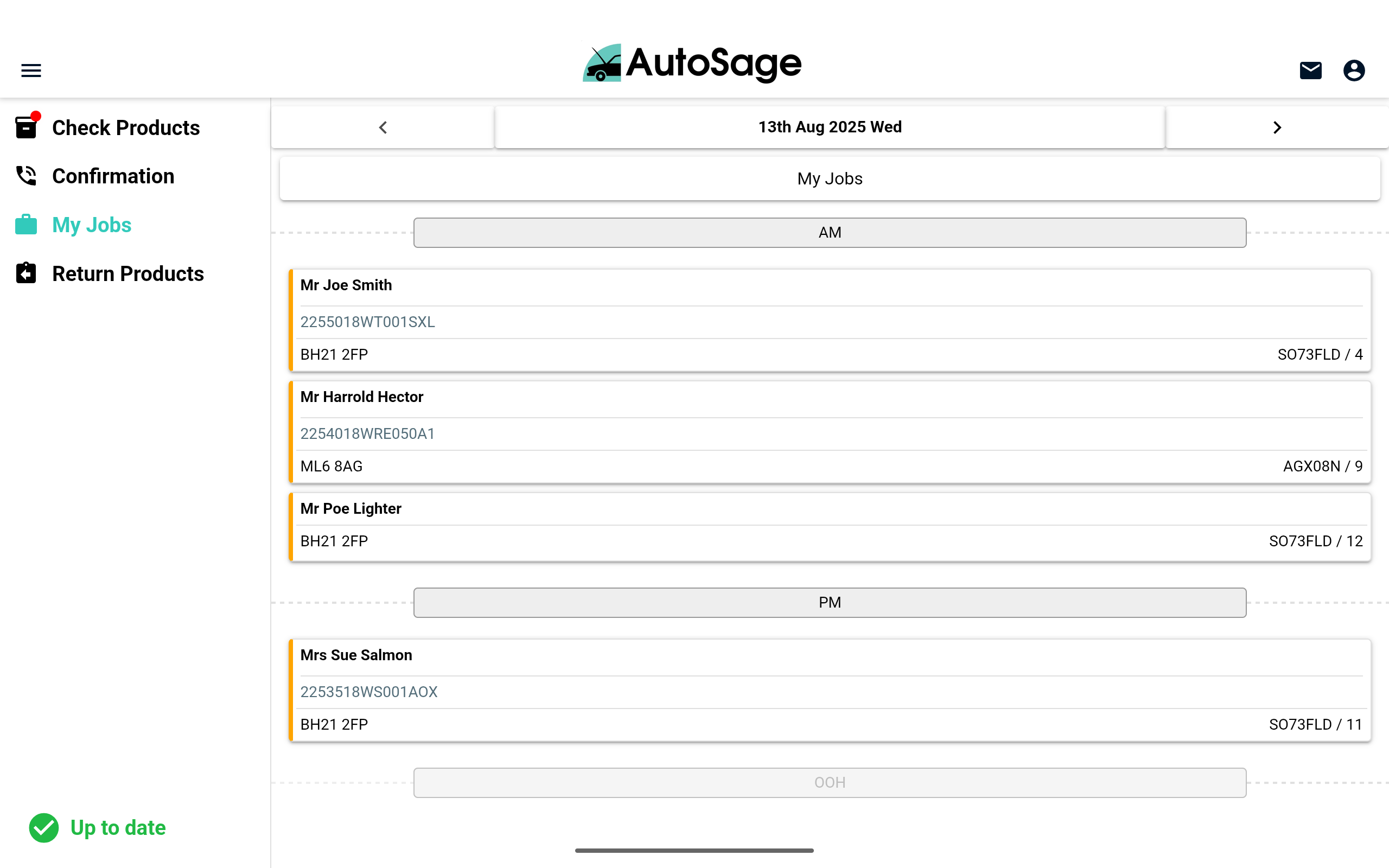Go to previous day with left chevron
The image size is (1389, 868).
[x=383, y=127]
